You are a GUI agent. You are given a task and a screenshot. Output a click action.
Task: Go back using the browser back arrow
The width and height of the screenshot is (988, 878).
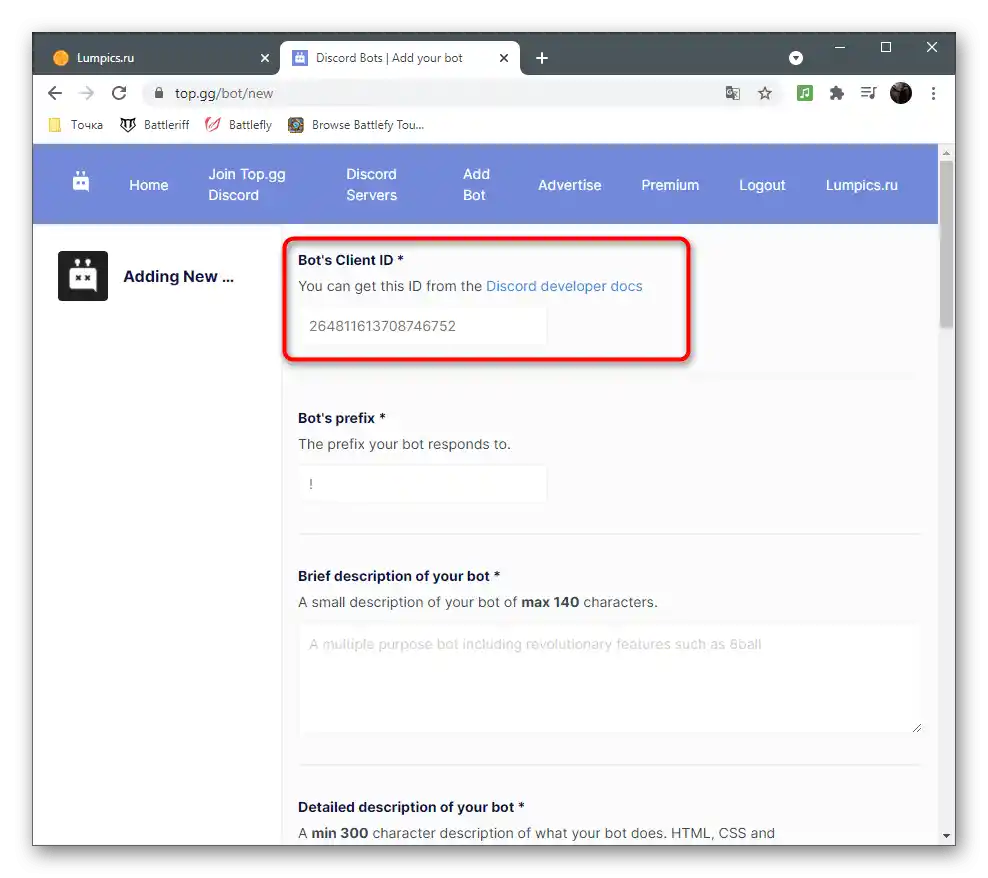(55, 93)
